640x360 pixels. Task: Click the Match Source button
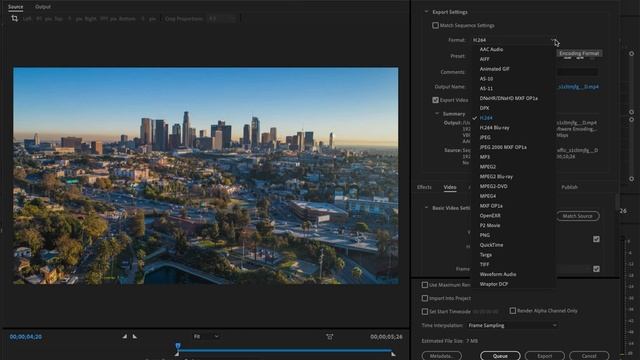click(578, 216)
